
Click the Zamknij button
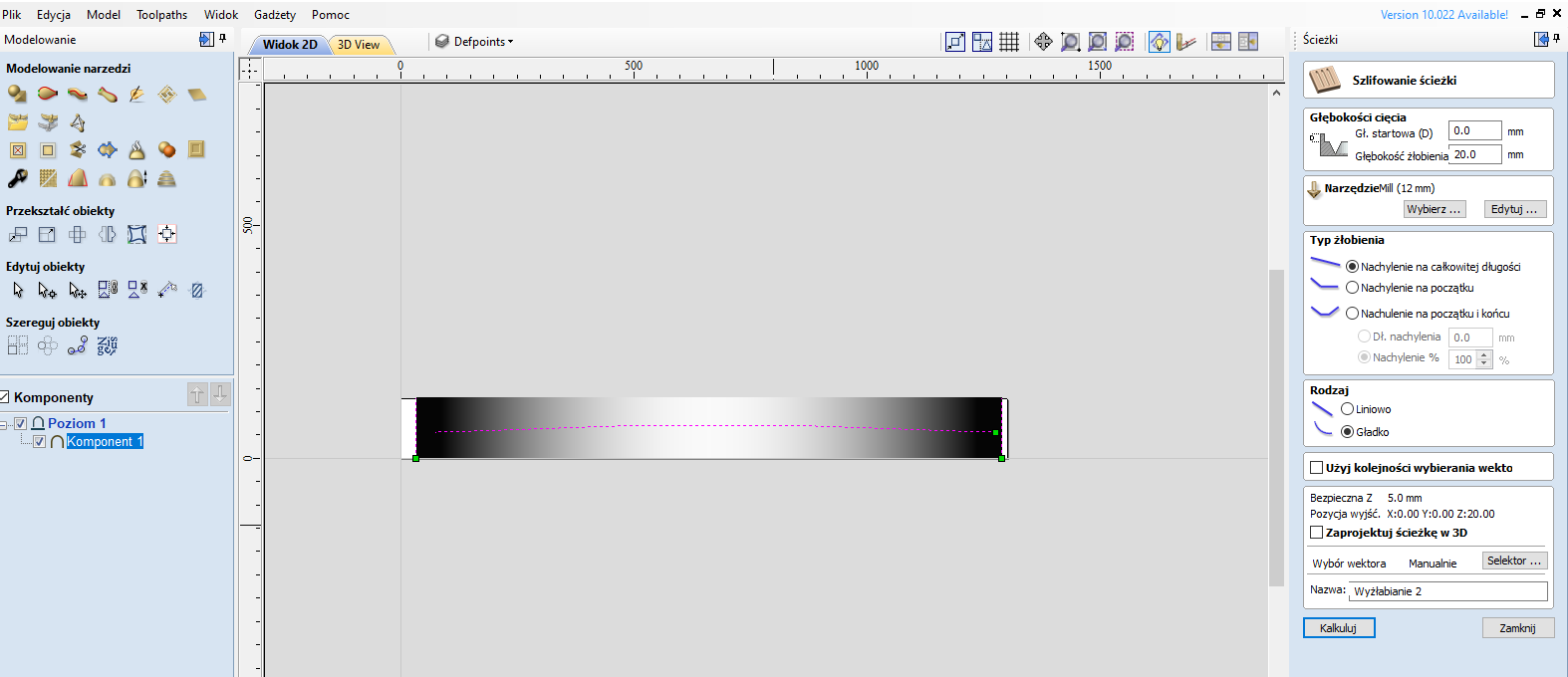[x=1517, y=628]
